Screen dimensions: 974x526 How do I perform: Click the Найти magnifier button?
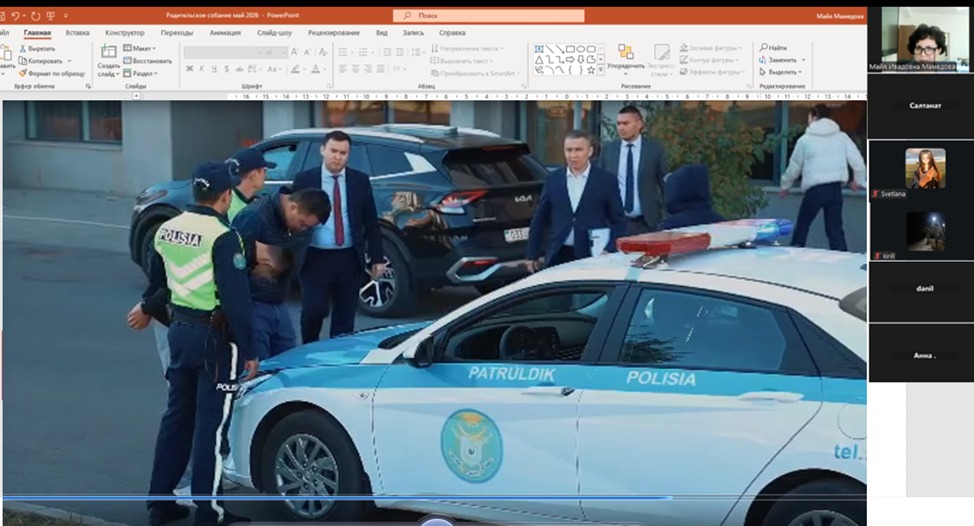click(773, 48)
